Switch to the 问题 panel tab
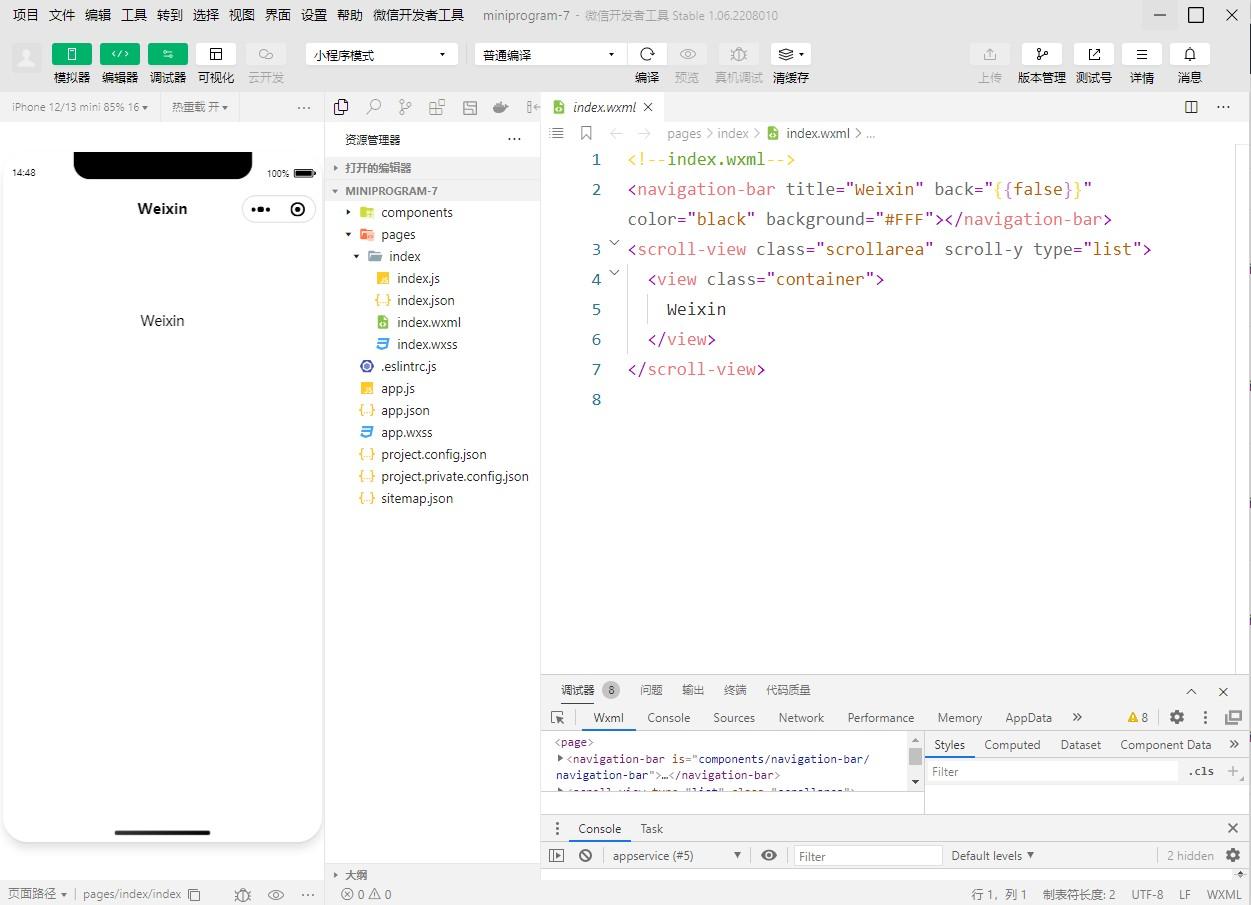 [x=651, y=690]
